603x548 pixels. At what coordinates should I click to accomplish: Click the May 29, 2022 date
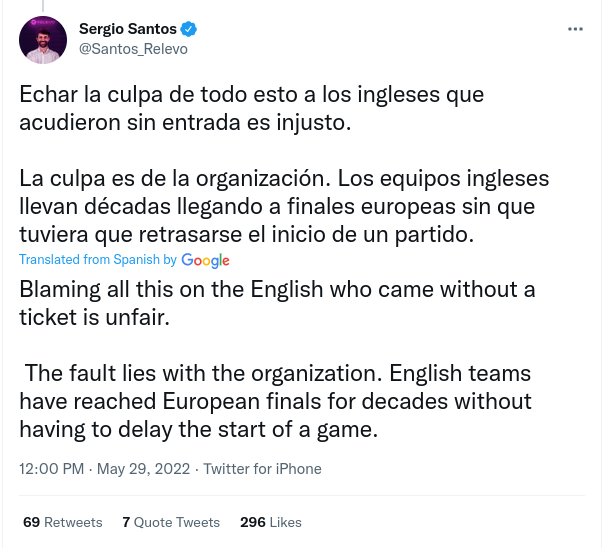click(x=143, y=468)
